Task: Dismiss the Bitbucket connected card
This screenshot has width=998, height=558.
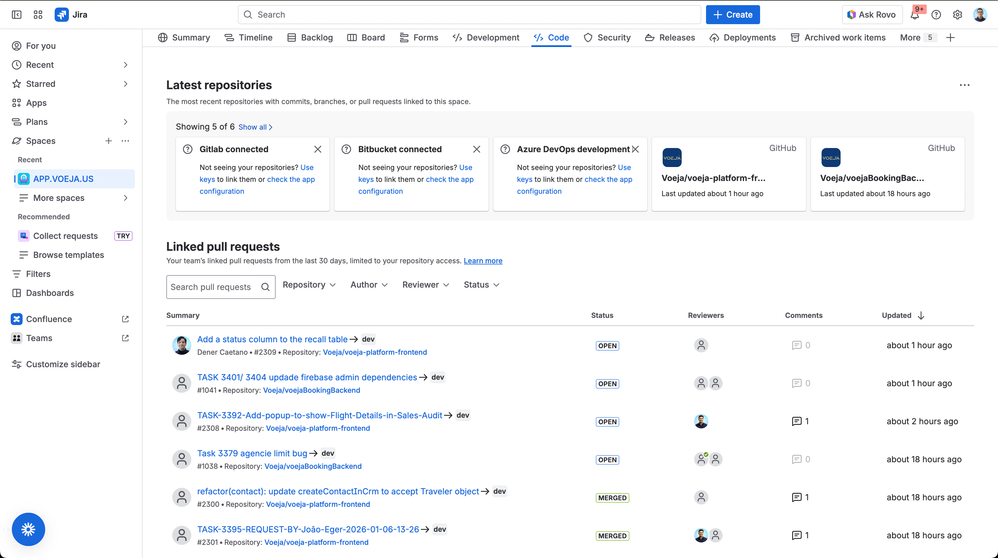Action: pos(476,150)
